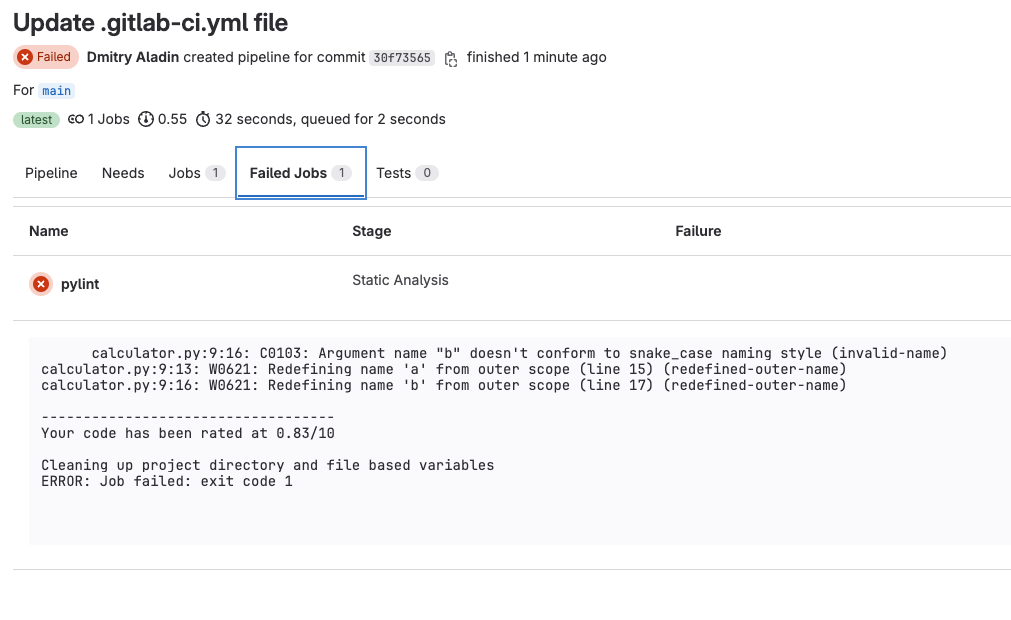Open the main branch link
The width and height of the screenshot is (1011, 620).
57,90
